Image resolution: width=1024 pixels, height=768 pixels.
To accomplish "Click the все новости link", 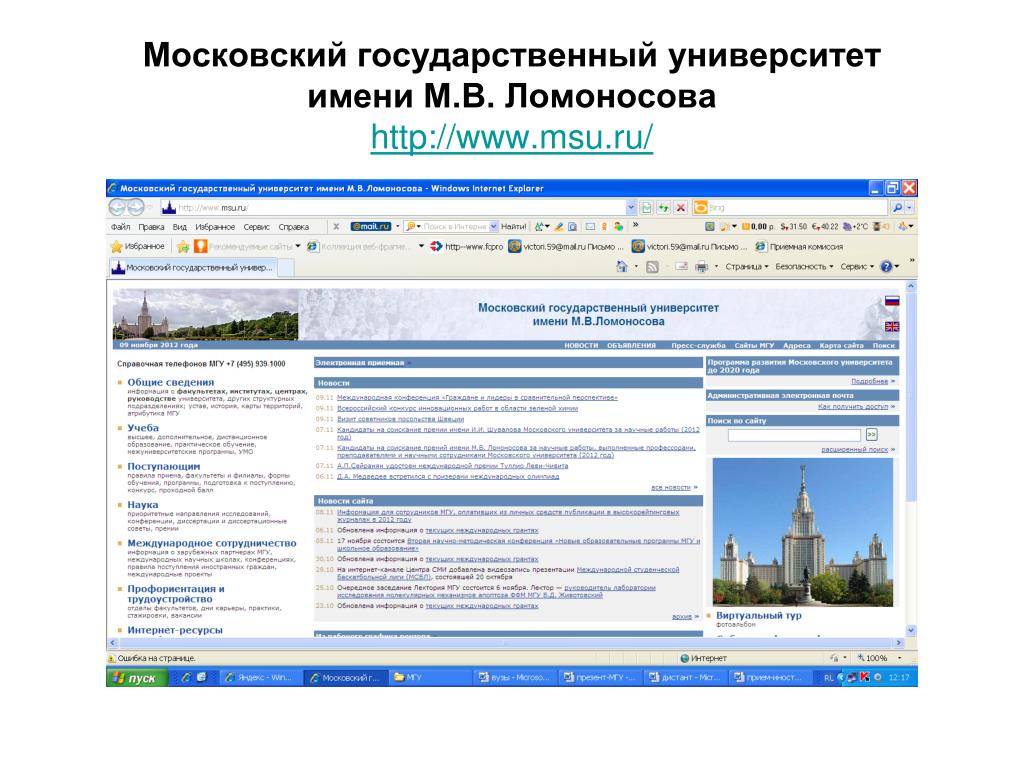I will coord(671,488).
